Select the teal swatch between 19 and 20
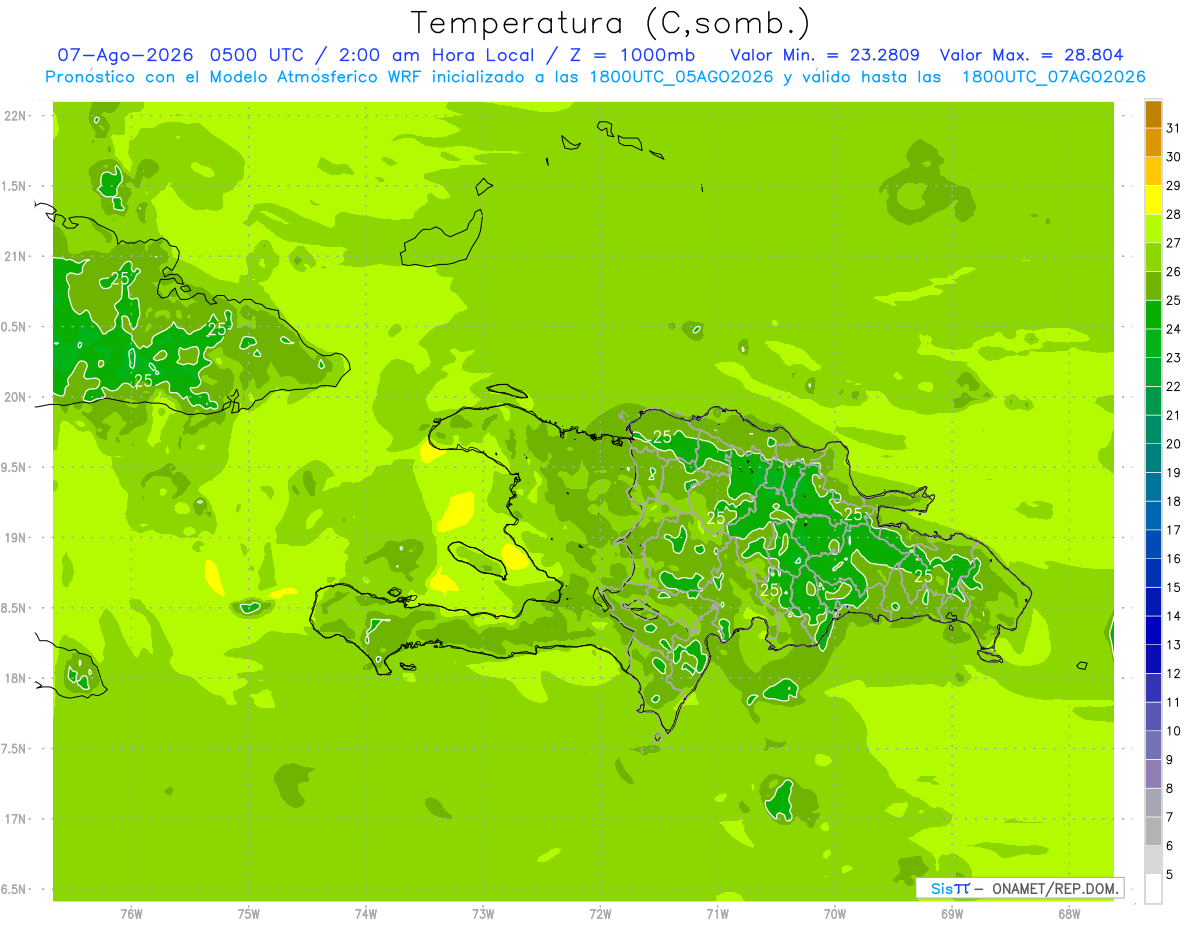 tap(1153, 458)
